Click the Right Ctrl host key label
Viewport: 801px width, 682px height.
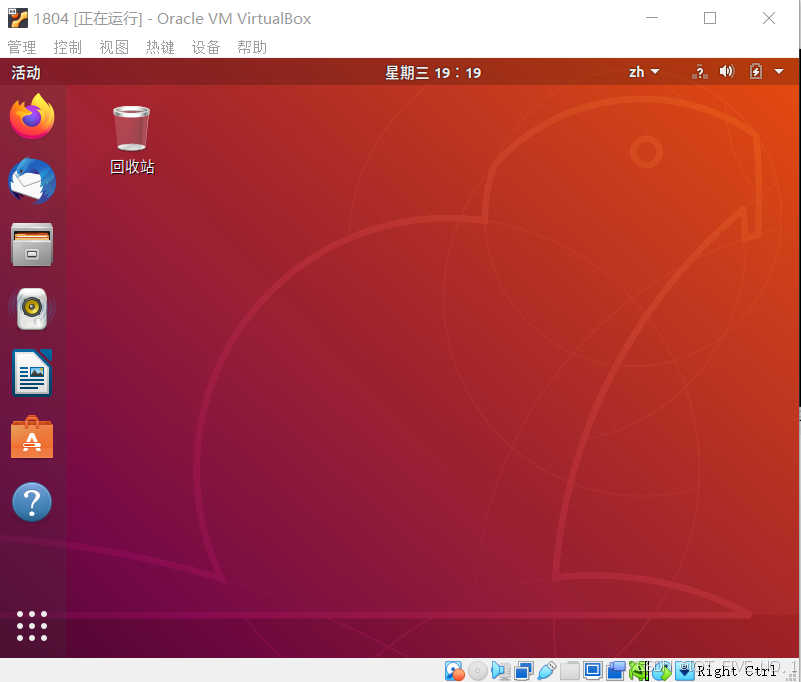(737, 671)
